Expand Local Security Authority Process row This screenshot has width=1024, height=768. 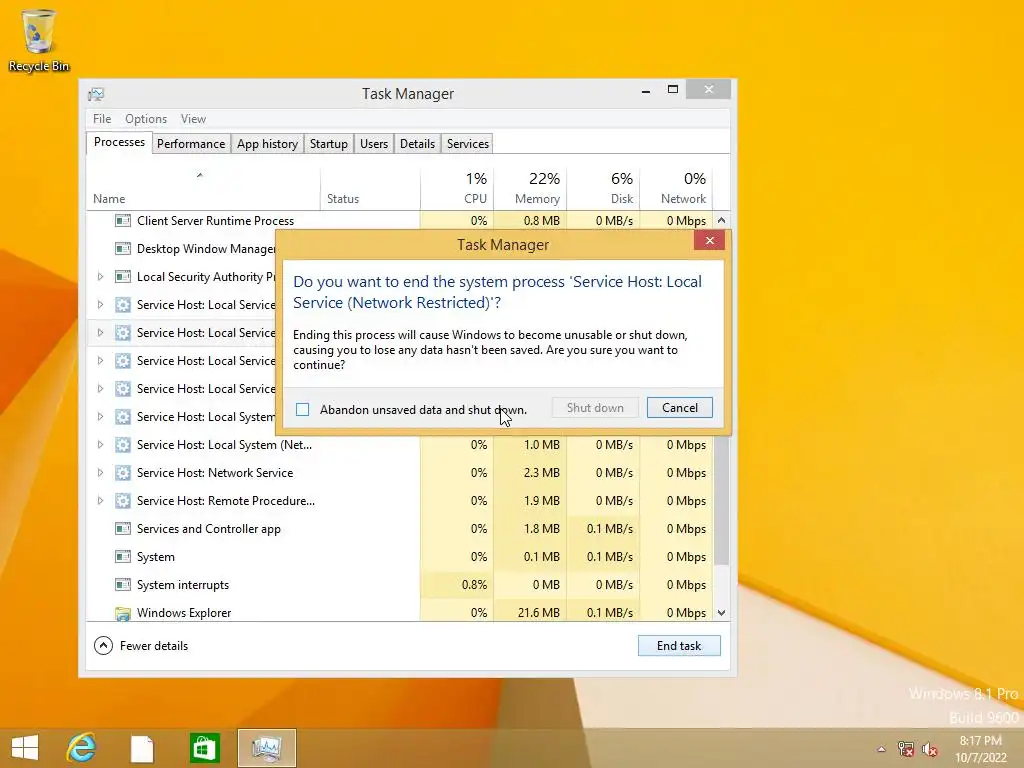[x=100, y=277]
